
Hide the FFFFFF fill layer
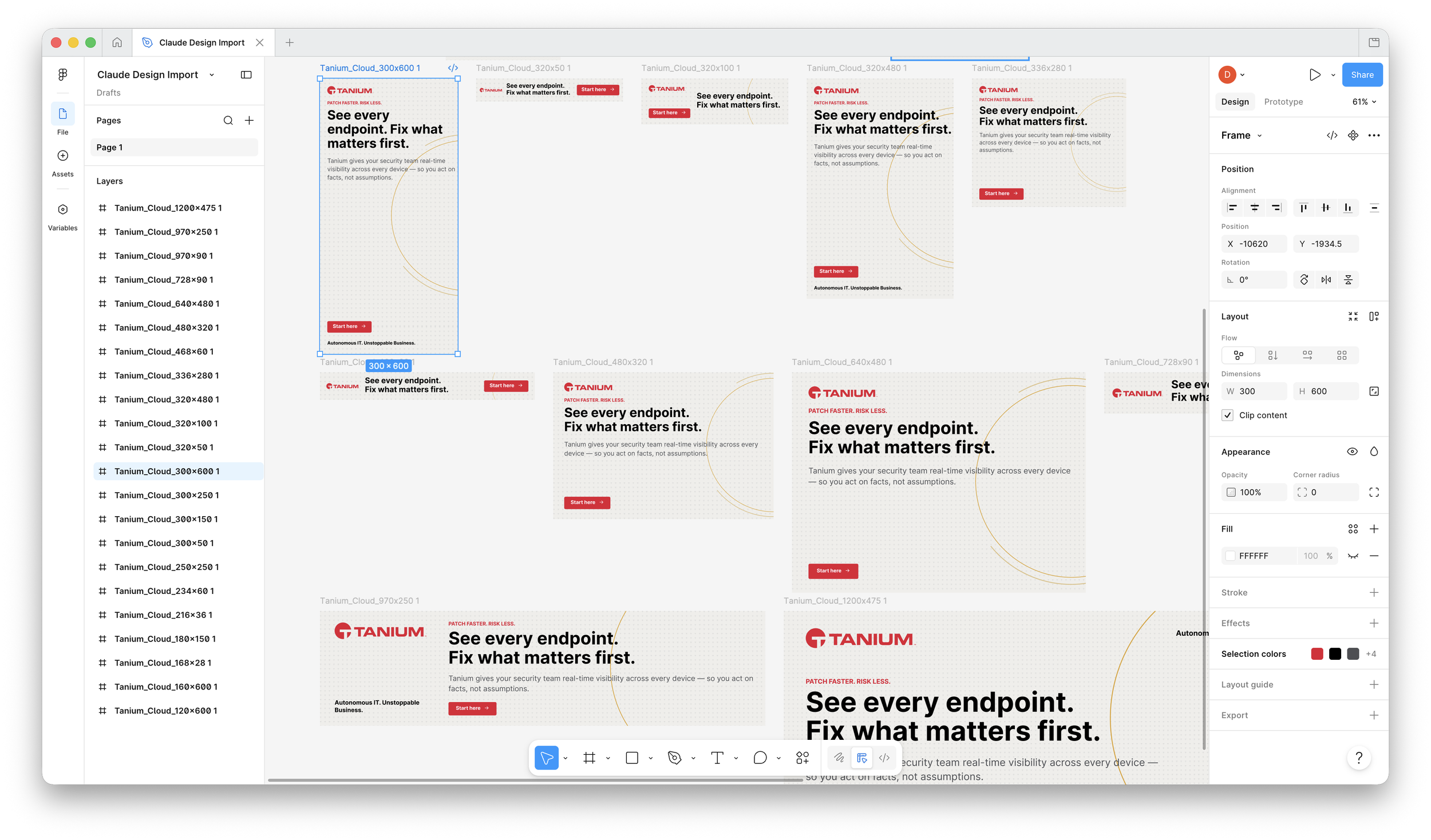1353,556
